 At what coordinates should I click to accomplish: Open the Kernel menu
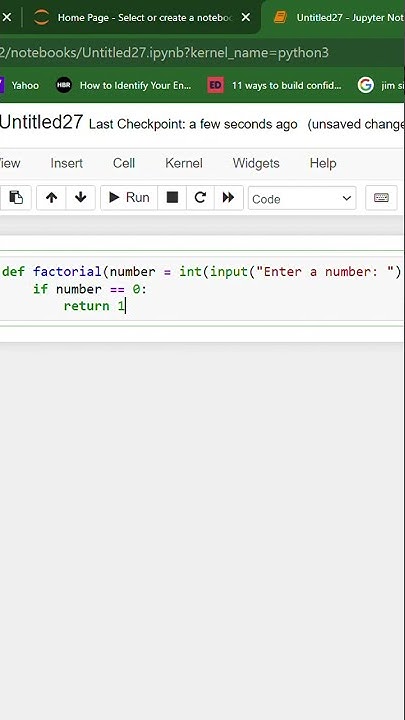tap(184, 163)
